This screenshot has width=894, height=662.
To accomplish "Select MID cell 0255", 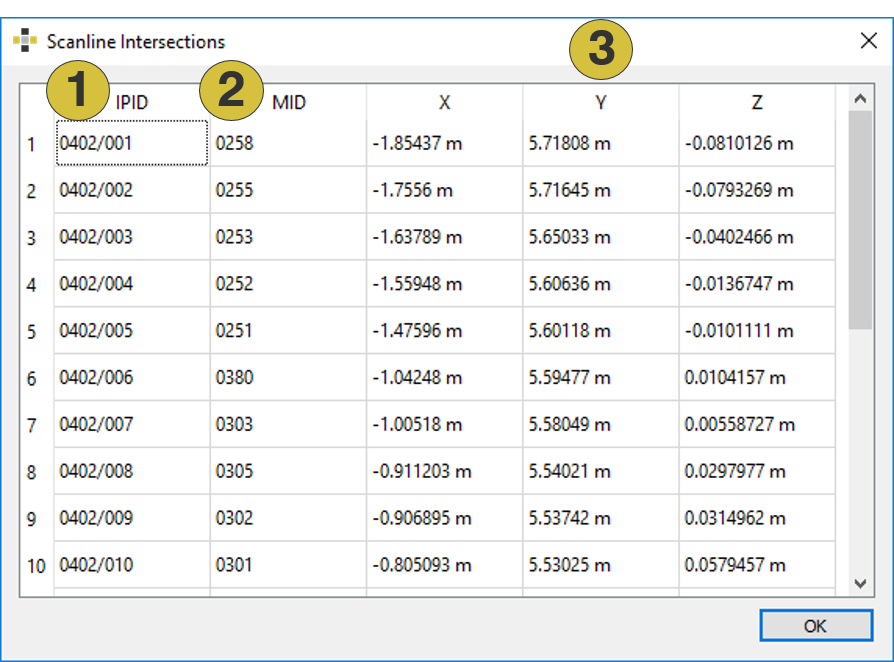I will pos(288,190).
